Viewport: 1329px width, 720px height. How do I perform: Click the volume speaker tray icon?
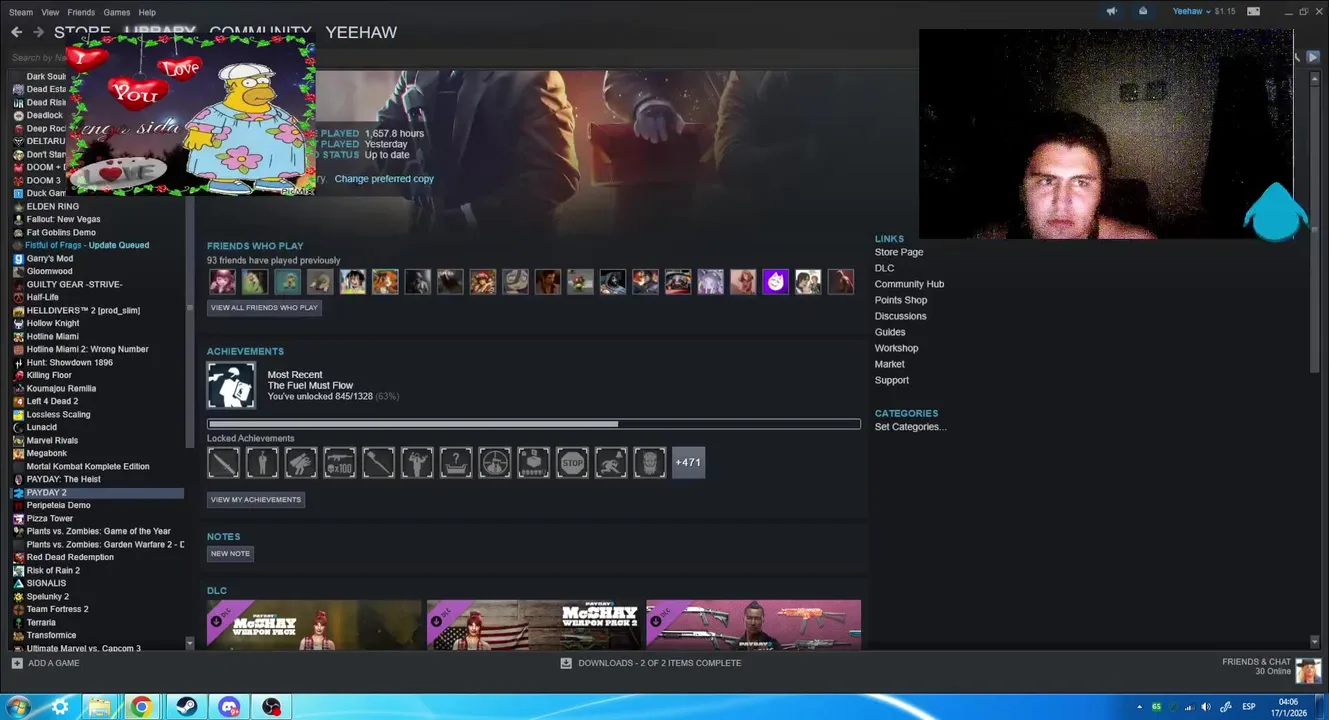pos(1205,707)
